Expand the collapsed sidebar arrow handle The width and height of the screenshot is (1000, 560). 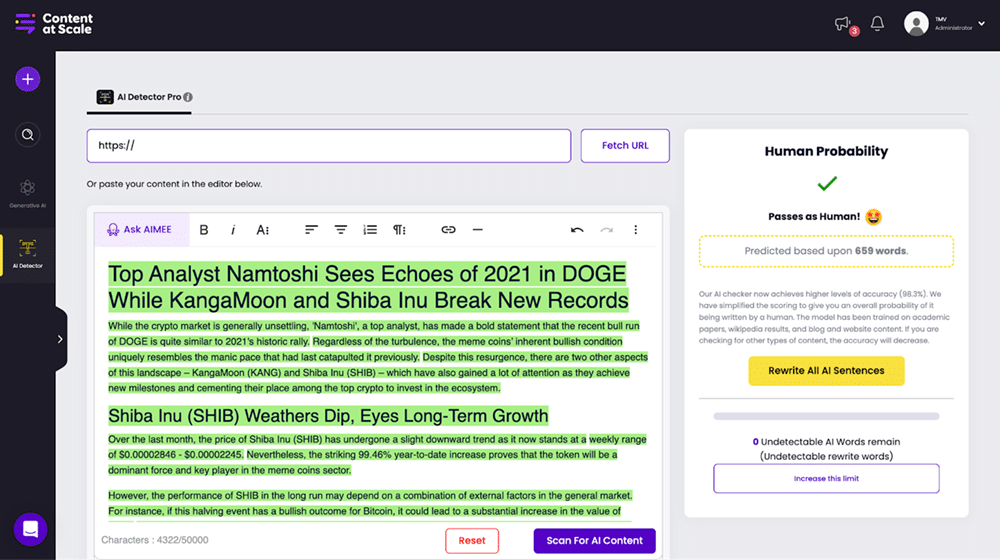click(x=60, y=339)
